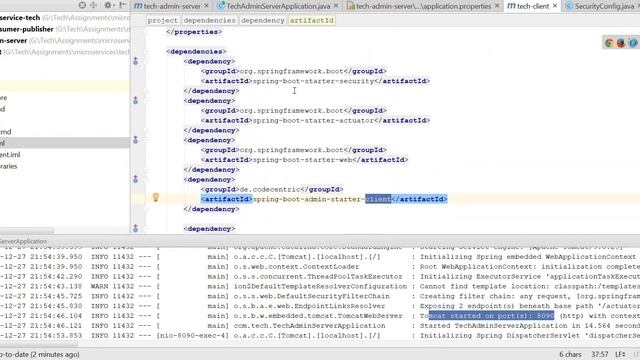Click the closing properties tag line

[x=194, y=32]
